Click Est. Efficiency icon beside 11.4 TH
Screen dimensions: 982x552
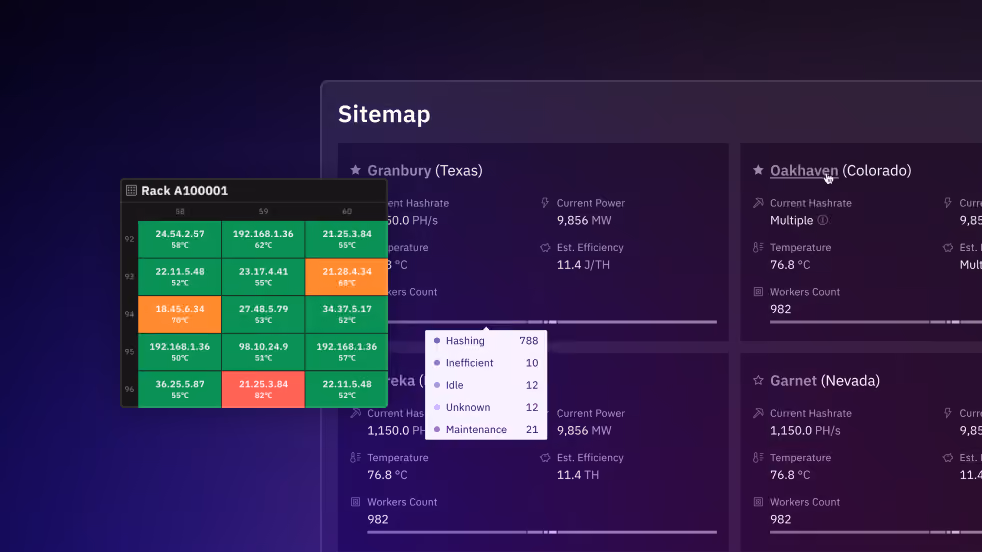pyautogui.click(x=545, y=457)
